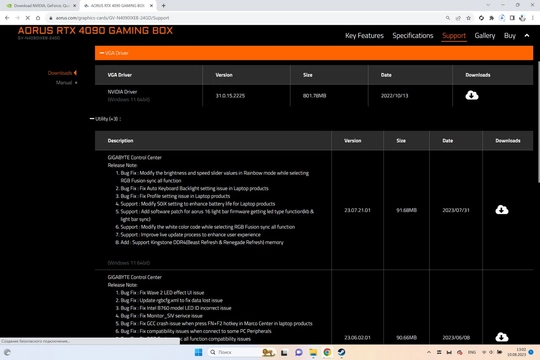This screenshot has width=540, height=360.
Task: Close the Download NVIDIA GeForce tab
Action: [x=74, y=6]
